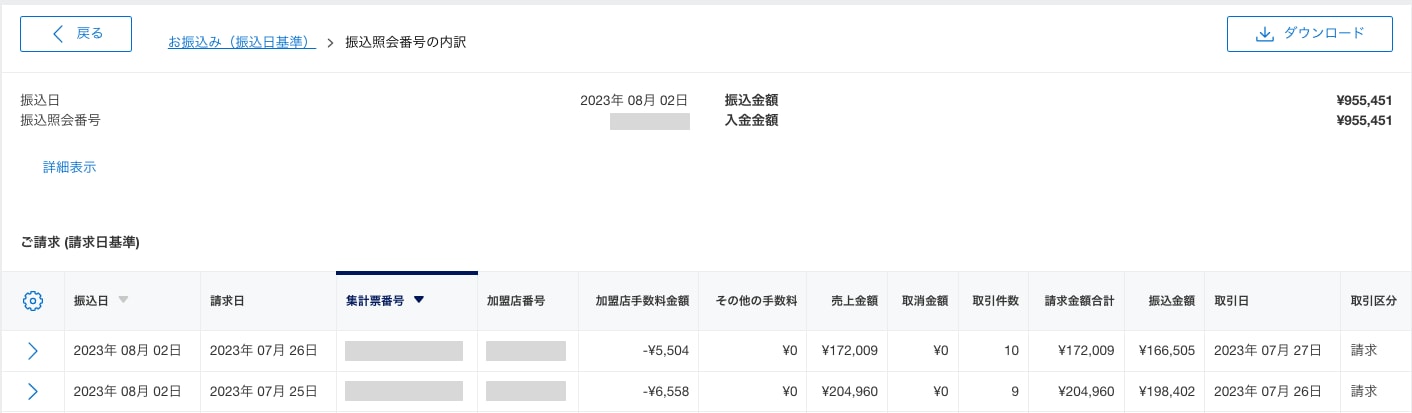Screen dimensions: 1412x413
Task: Sort by 請求金額合計 column header
Action: coord(1079,300)
